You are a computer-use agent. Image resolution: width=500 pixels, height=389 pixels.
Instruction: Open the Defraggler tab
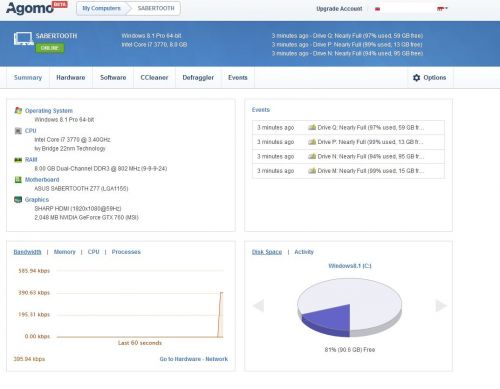click(x=198, y=77)
